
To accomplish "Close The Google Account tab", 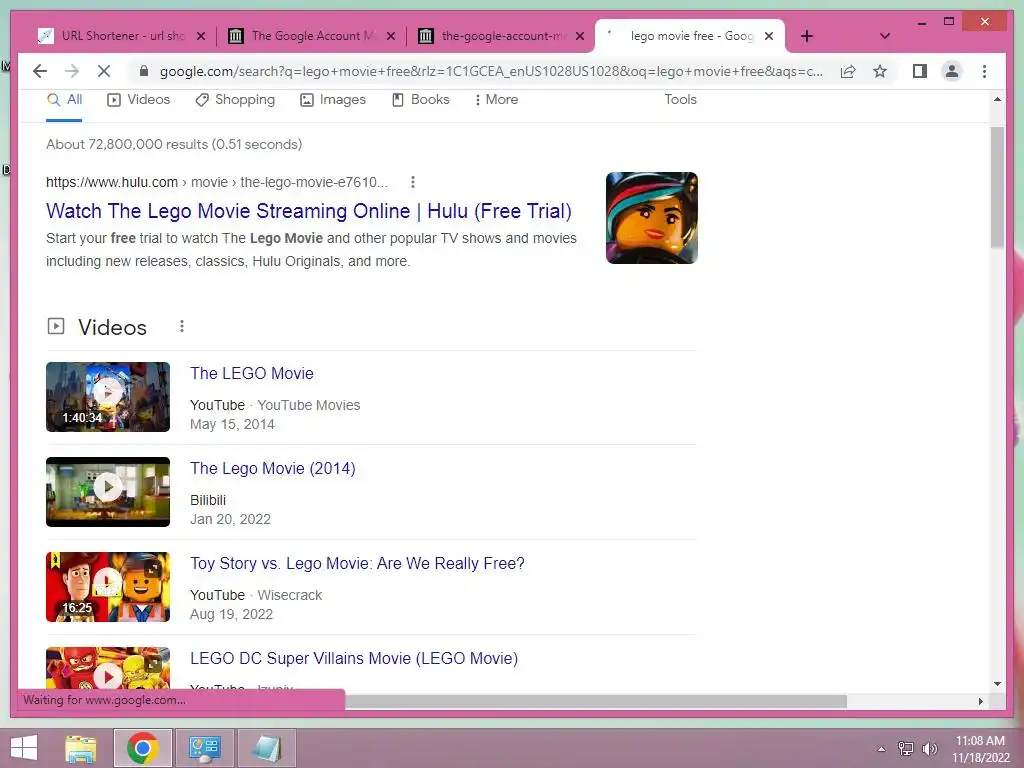I will (391, 36).
